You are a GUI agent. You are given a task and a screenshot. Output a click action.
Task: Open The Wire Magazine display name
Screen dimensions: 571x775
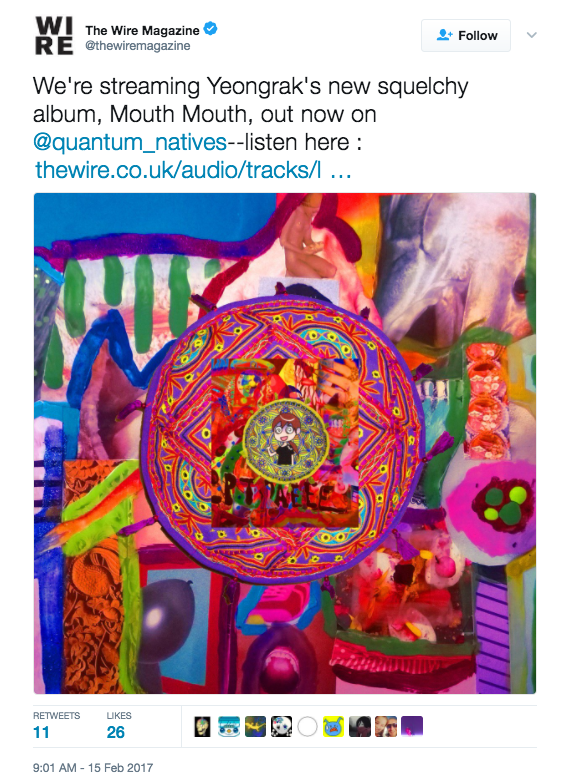point(142,31)
